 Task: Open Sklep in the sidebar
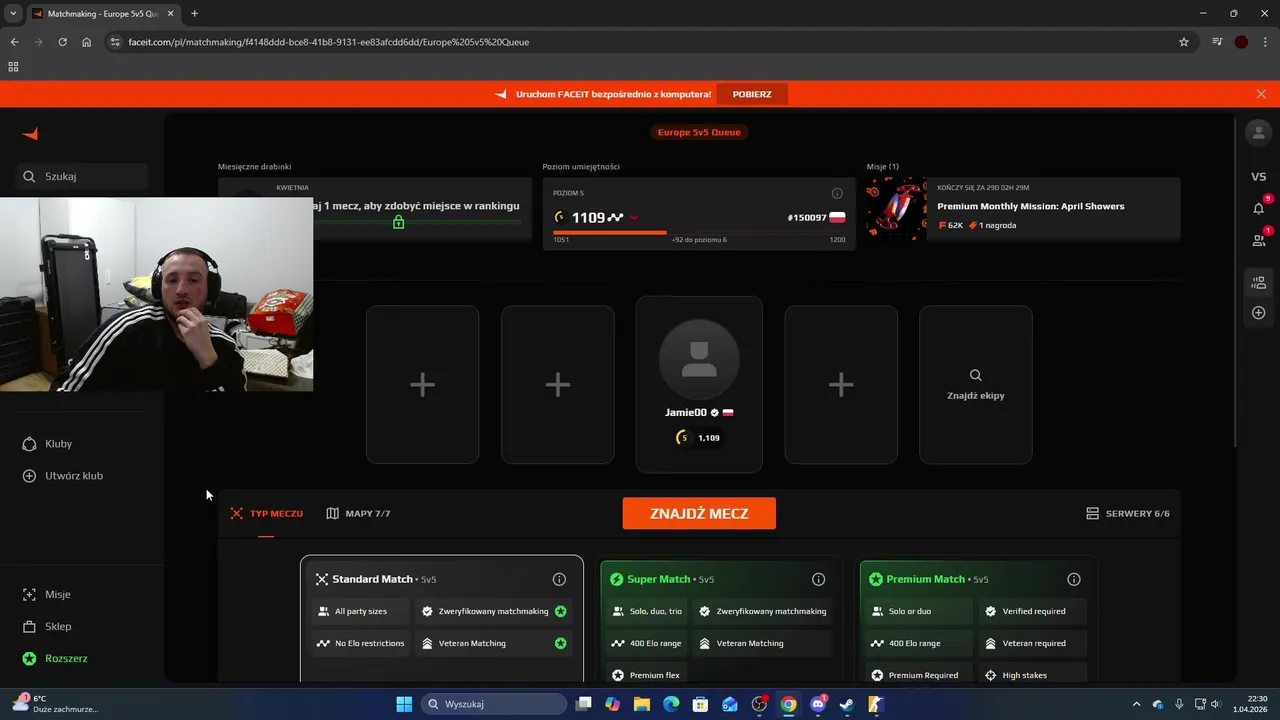pyautogui.click(x=58, y=626)
